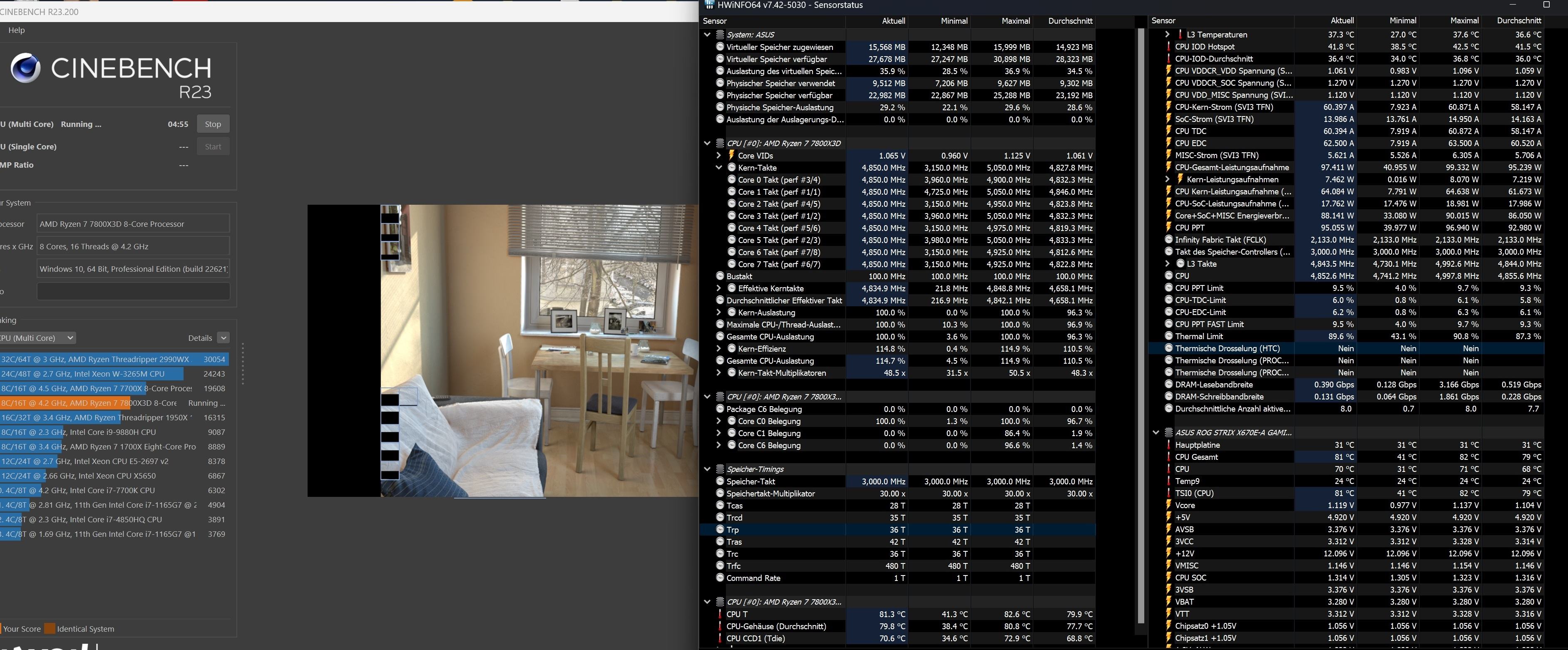1568x650 pixels.
Task: Click icon beside Package C6 Belegung
Action: (720, 409)
